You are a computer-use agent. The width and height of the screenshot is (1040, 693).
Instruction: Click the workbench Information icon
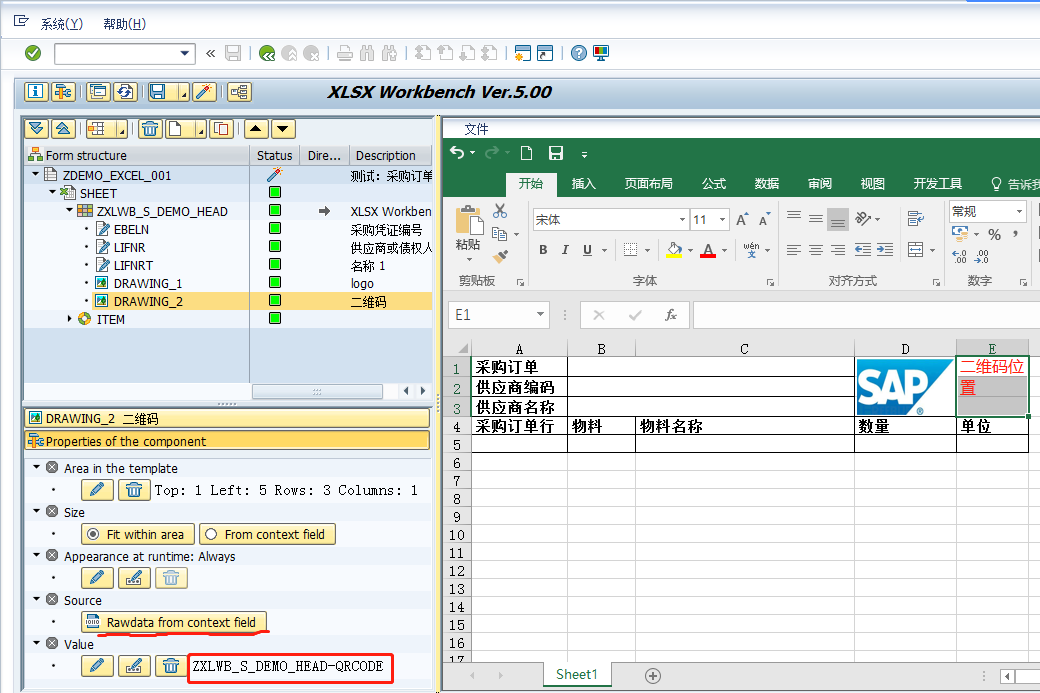[x=36, y=92]
